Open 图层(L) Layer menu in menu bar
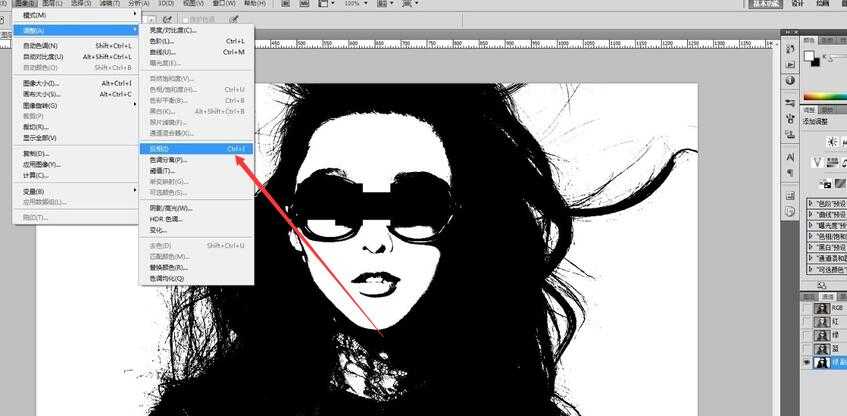 [53, 3]
